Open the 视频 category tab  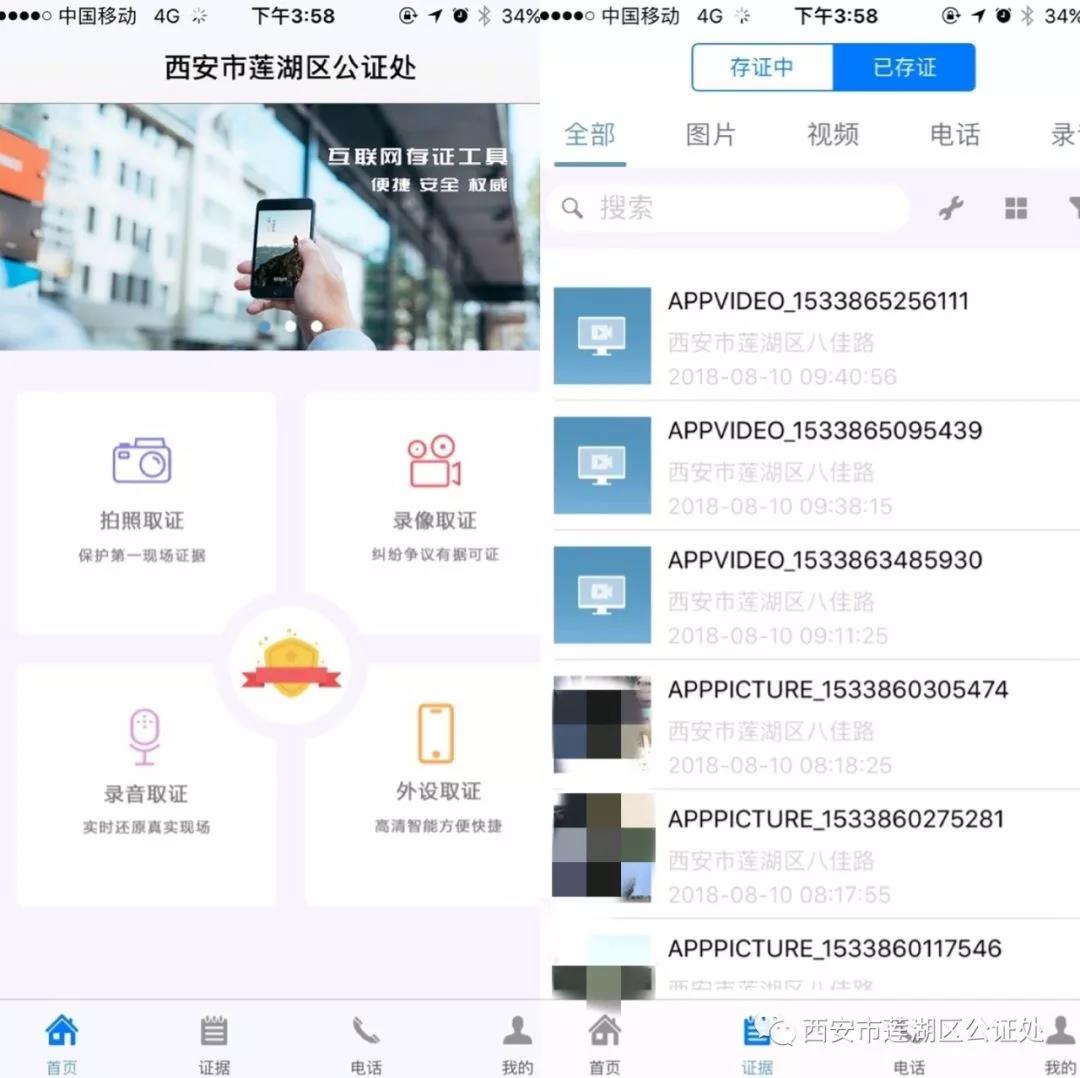[833, 135]
